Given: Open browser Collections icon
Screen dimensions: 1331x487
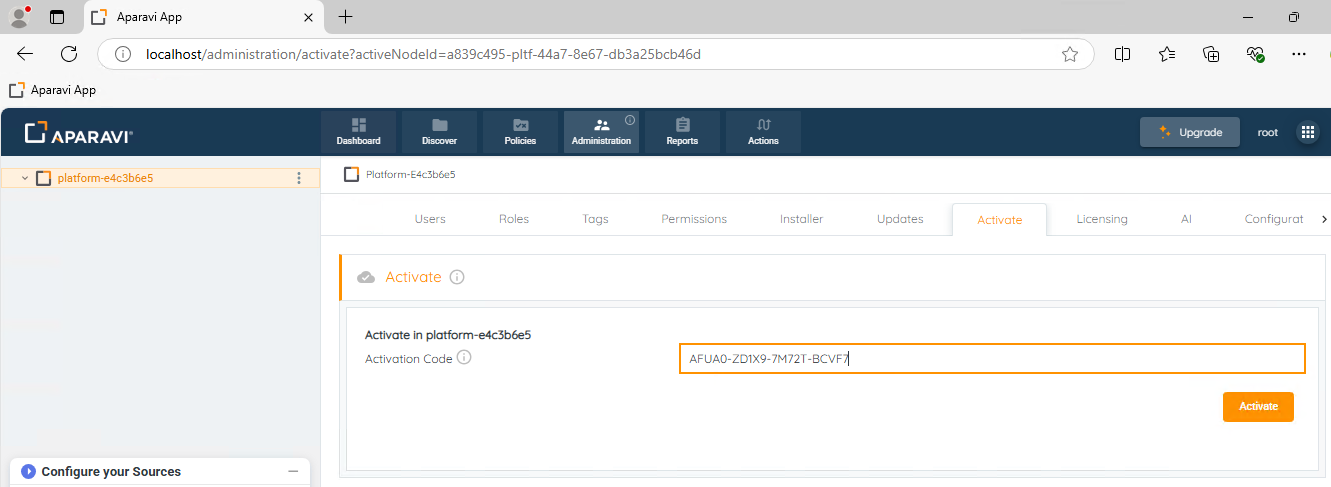Looking at the screenshot, I should pyautogui.click(x=1212, y=54).
